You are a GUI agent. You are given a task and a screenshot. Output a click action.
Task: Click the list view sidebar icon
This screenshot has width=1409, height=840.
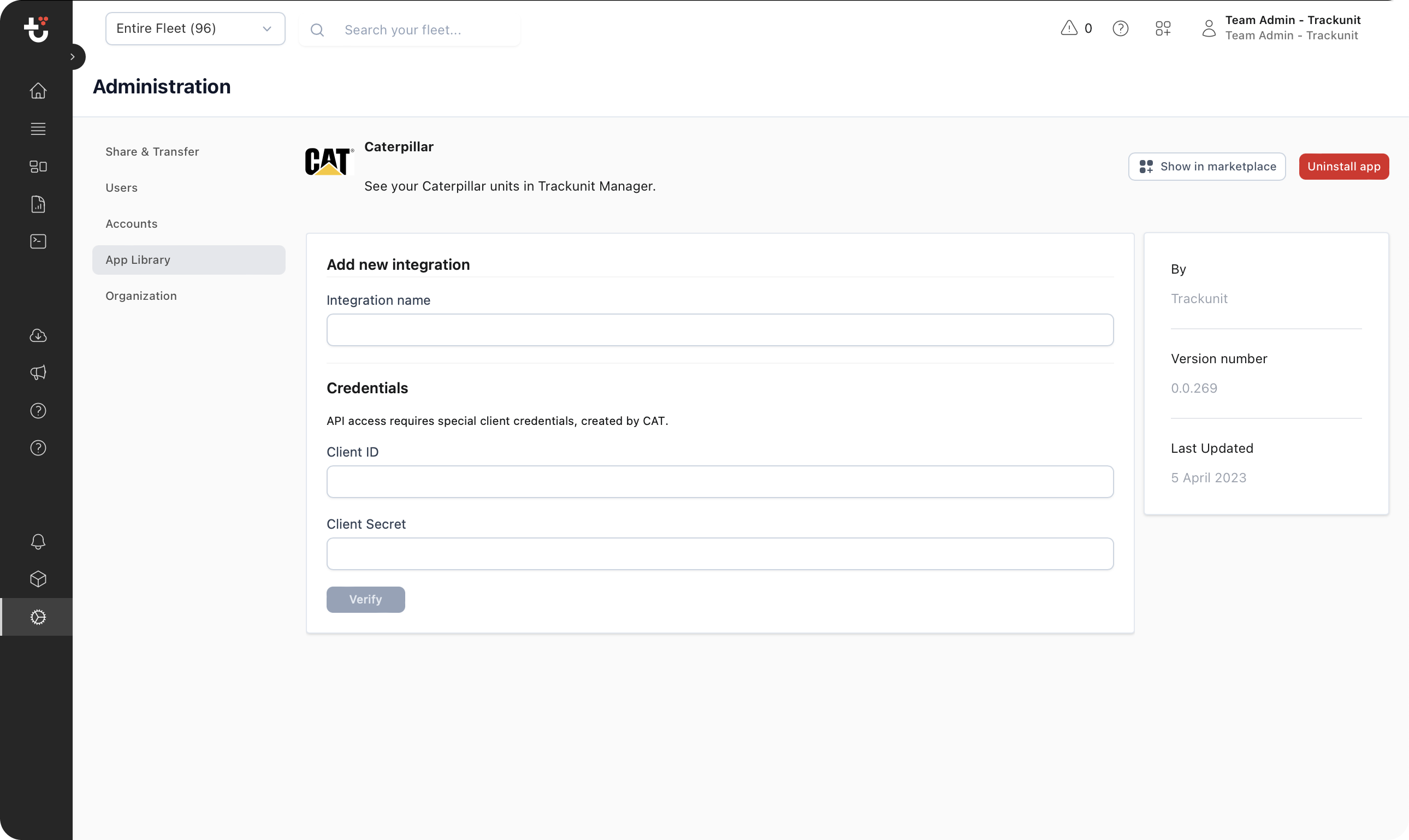click(38, 129)
